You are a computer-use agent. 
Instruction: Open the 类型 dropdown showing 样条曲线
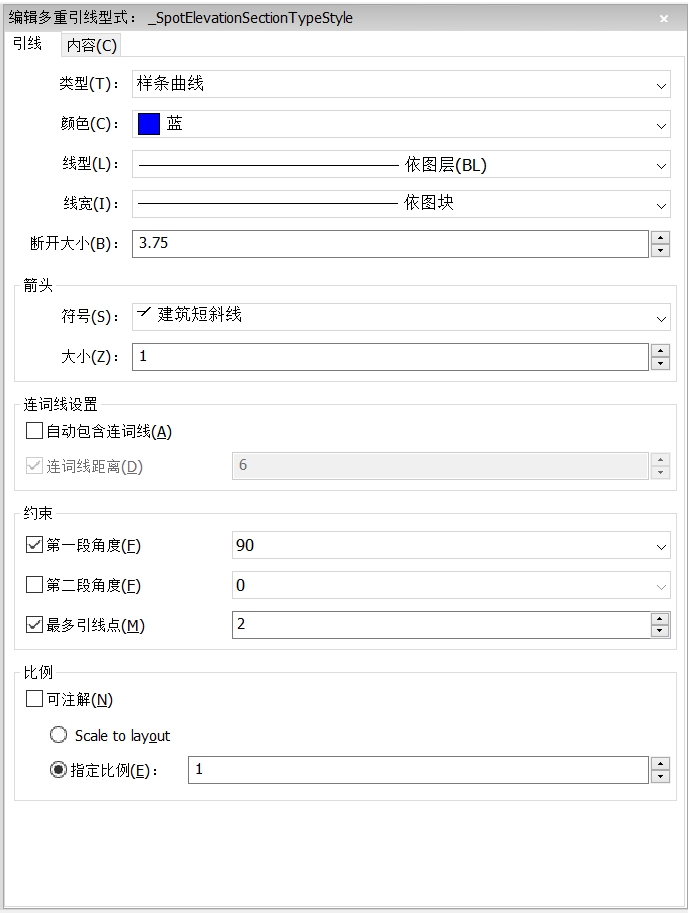click(x=401, y=84)
